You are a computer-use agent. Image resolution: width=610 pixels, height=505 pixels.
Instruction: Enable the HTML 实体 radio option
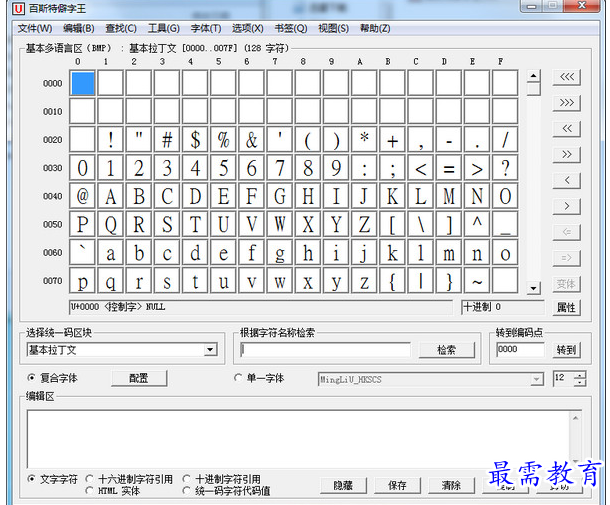pos(91,491)
